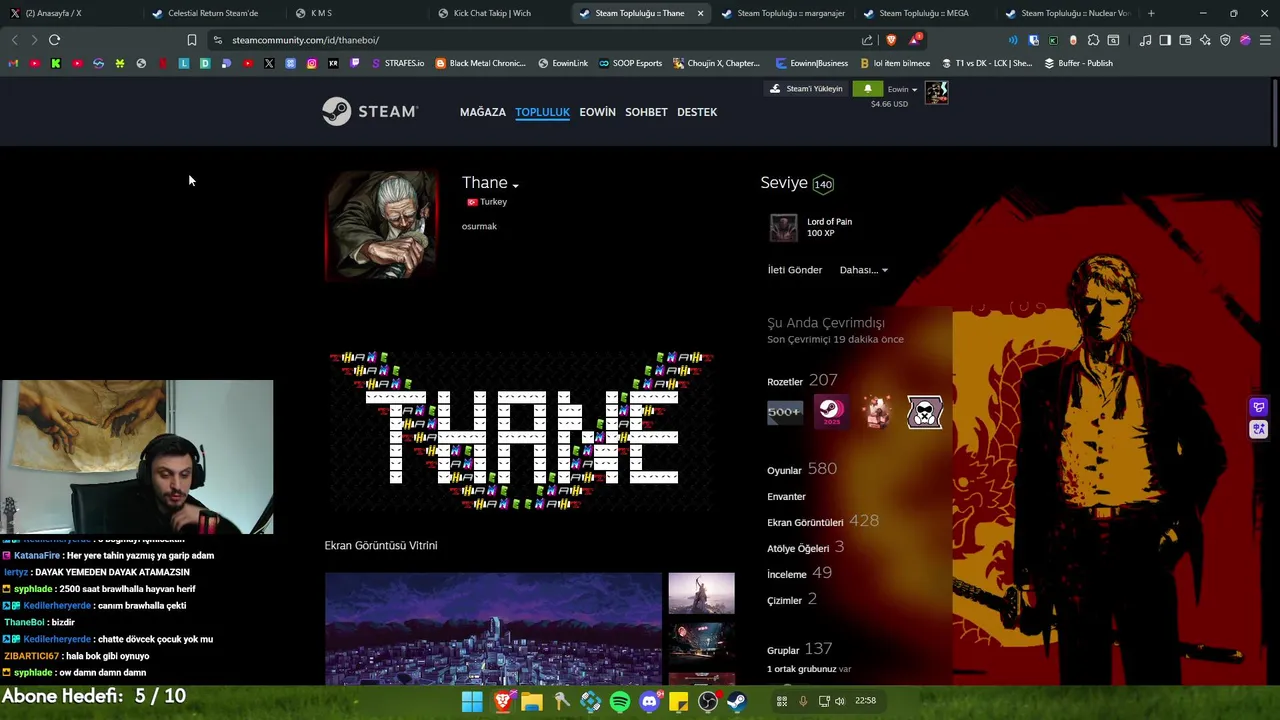Viewport: 1280px width, 720px height.
Task: Open Brave Playlist music note icon
Action: click(x=1145, y=40)
